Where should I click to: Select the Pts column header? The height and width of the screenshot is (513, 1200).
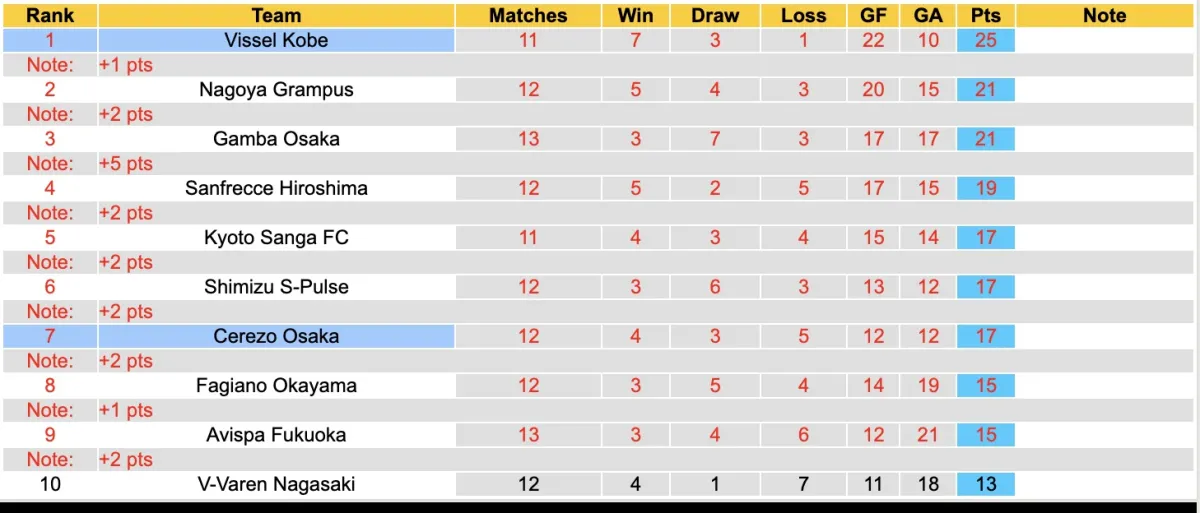pyautogui.click(x=985, y=15)
